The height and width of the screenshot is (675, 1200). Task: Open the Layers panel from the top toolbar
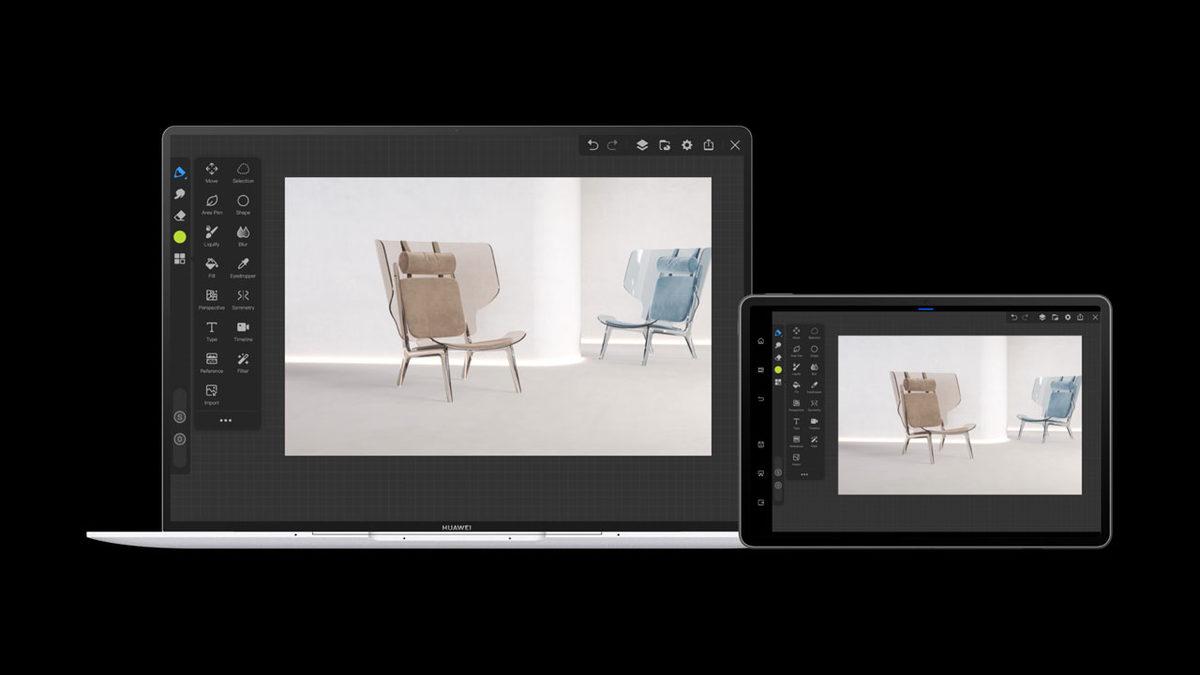click(x=643, y=145)
